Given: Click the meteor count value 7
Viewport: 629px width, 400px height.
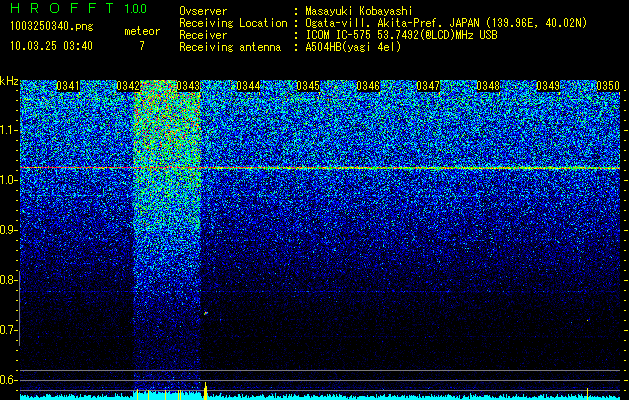Looking at the screenshot, I should pyautogui.click(x=142, y=46).
